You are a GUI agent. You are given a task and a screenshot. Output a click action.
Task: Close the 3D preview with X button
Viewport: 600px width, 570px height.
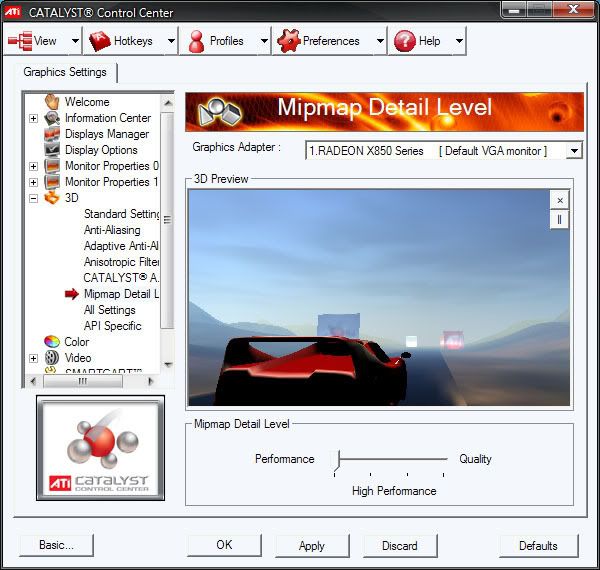click(560, 200)
